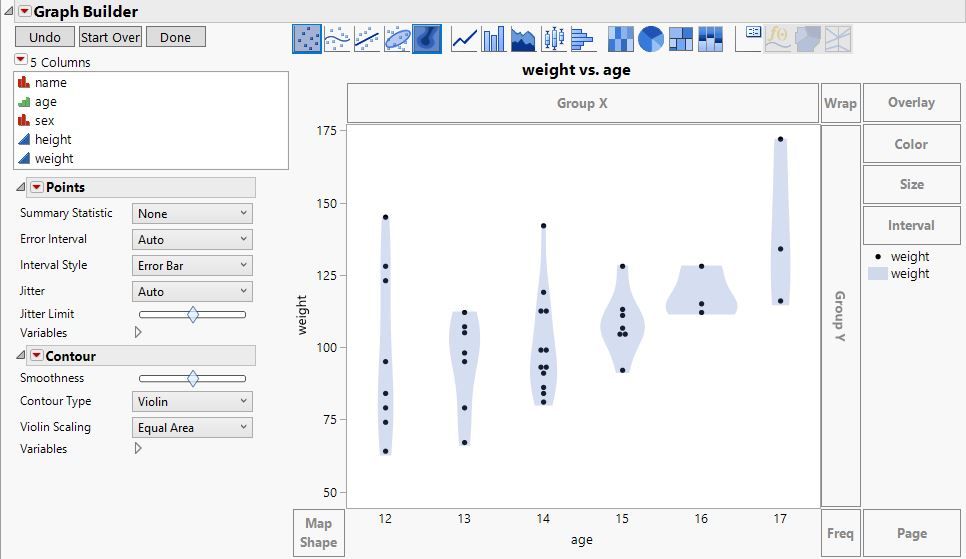Click the Done button
Viewport: 966px width, 559px height.
coord(176,37)
